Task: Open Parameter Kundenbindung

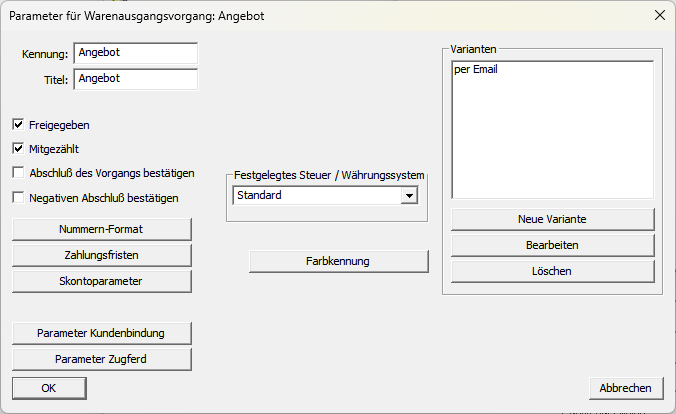Action: tap(101, 333)
